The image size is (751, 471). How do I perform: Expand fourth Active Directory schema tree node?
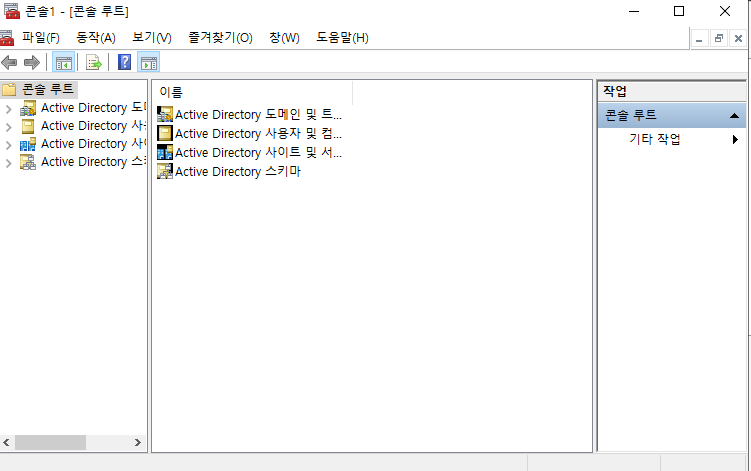pyautogui.click(x=8, y=163)
